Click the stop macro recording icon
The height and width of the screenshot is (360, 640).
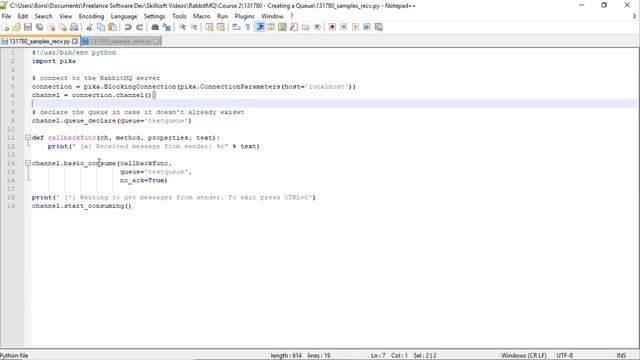tap(344, 27)
